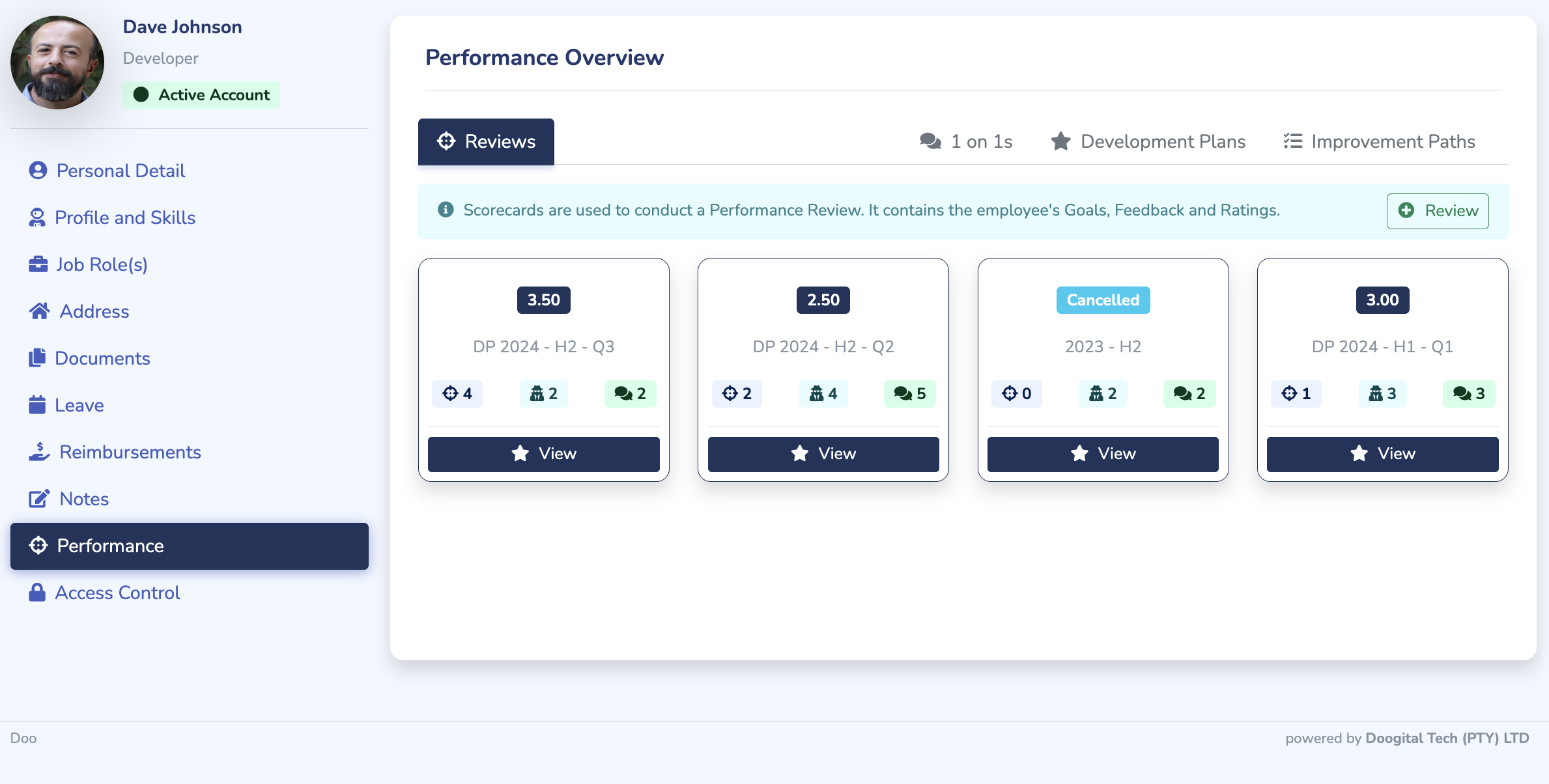Click the 2.50 score badge
The width and height of the screenshot is (1549, 784).
(823, 300)
